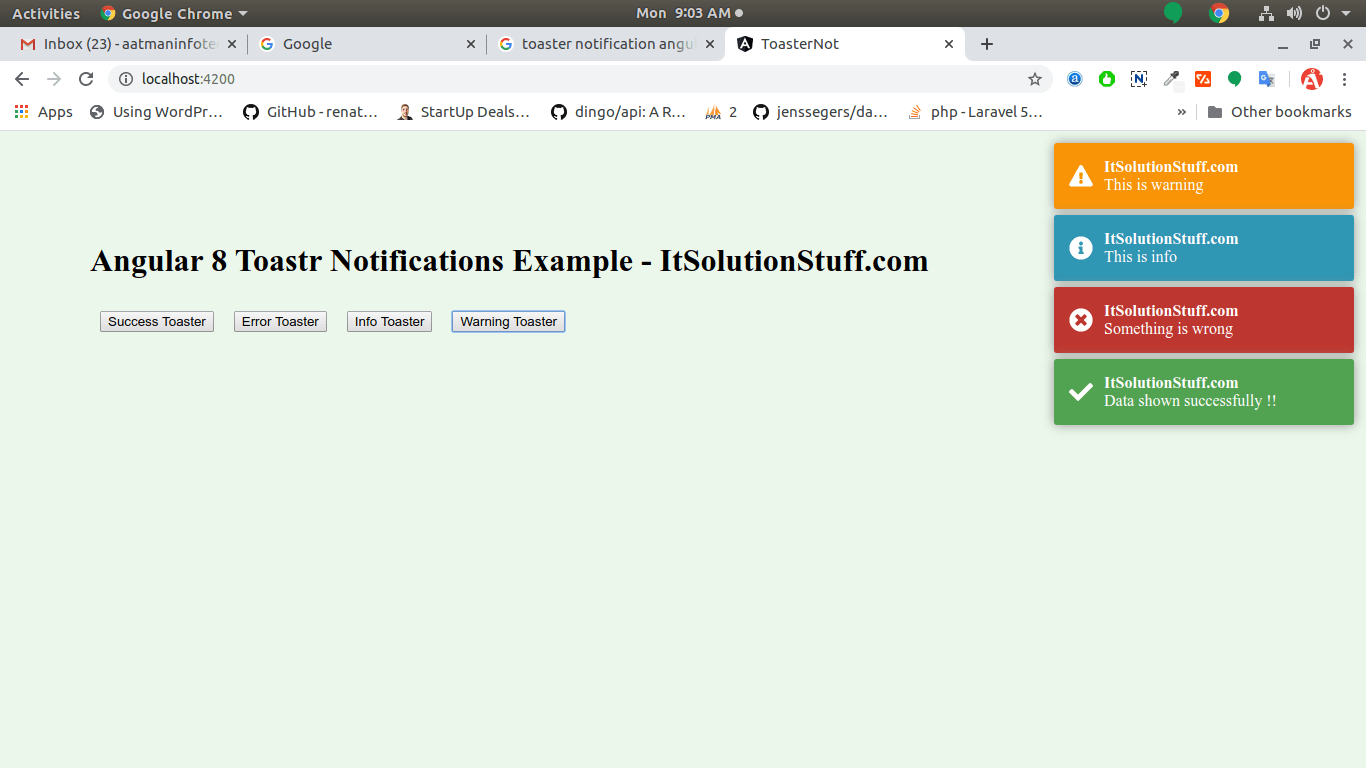The width and height of the screenshot is (1366, 768).
Task: Expand hidden bookmarks with double chevron
Action: click(x=1182, y=112)
